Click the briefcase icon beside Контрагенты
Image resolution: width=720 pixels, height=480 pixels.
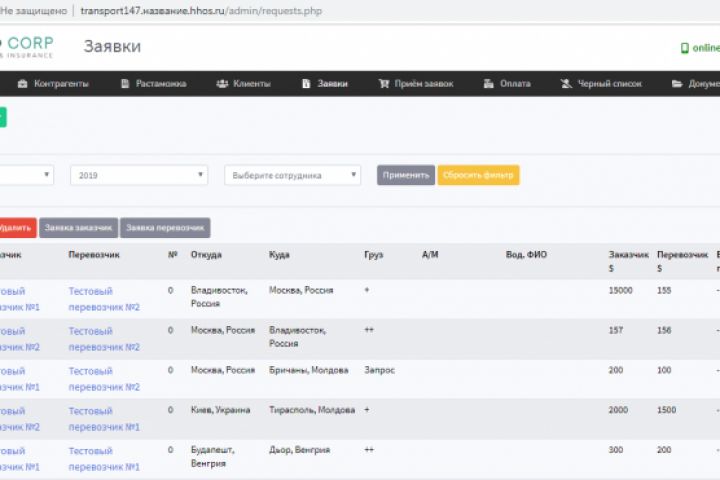point(22,84)
